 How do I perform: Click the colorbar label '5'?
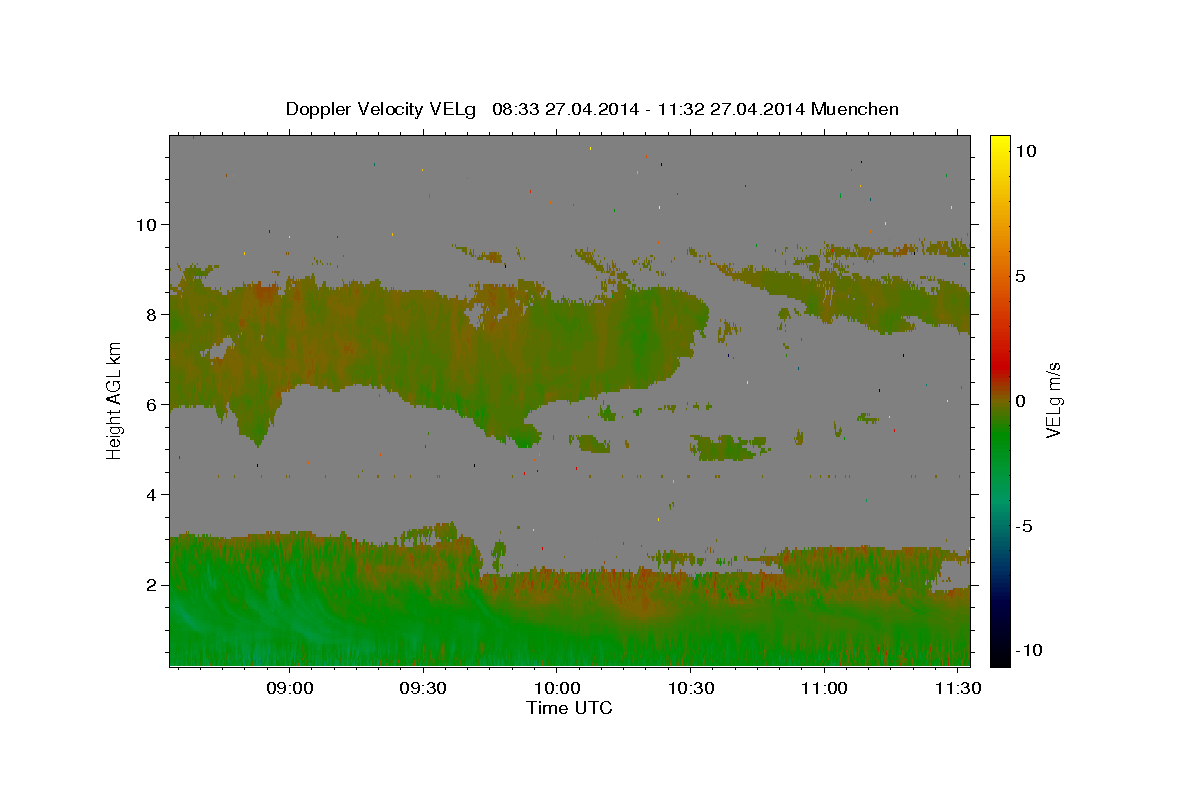coord(1020,276)
